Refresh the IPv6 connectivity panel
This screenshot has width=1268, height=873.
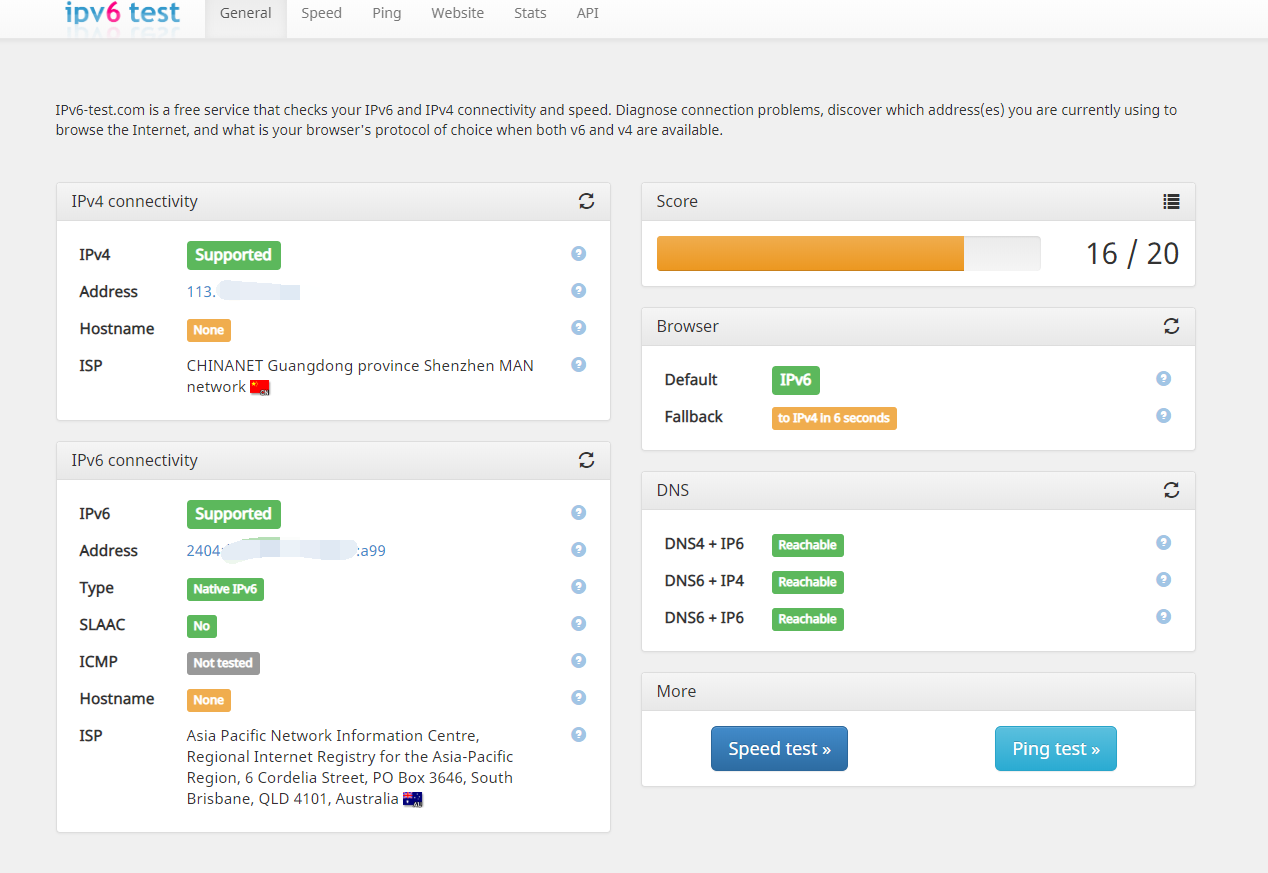(x=587, y=460)
